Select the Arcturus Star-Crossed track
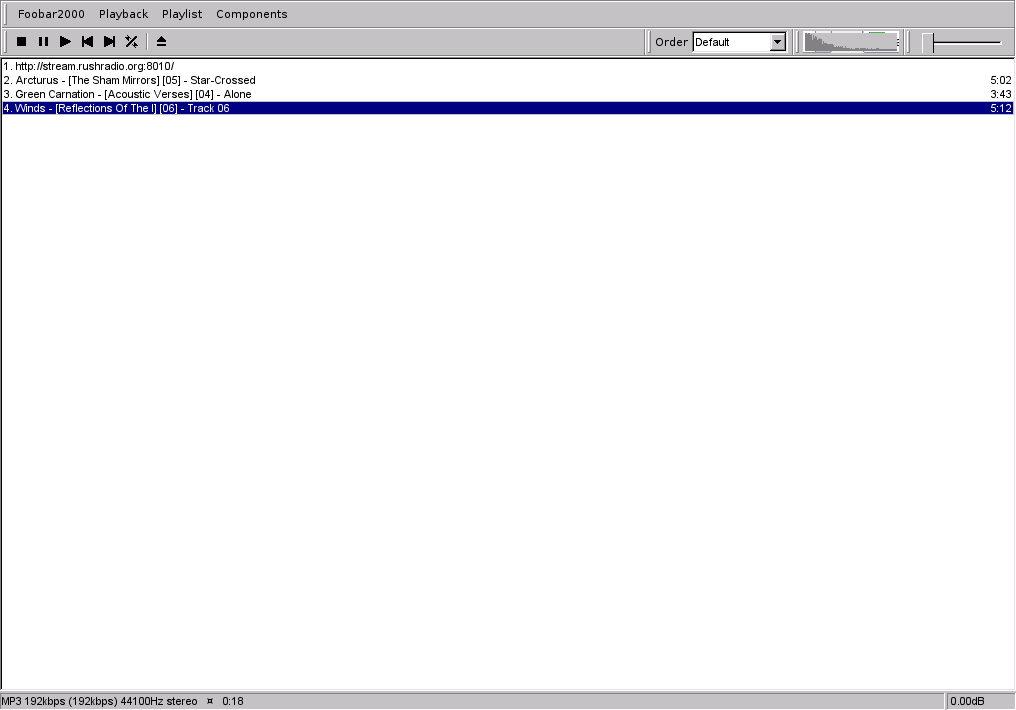Image resolution: width=1016 pixels, height=710 pixels. point(130,80)
